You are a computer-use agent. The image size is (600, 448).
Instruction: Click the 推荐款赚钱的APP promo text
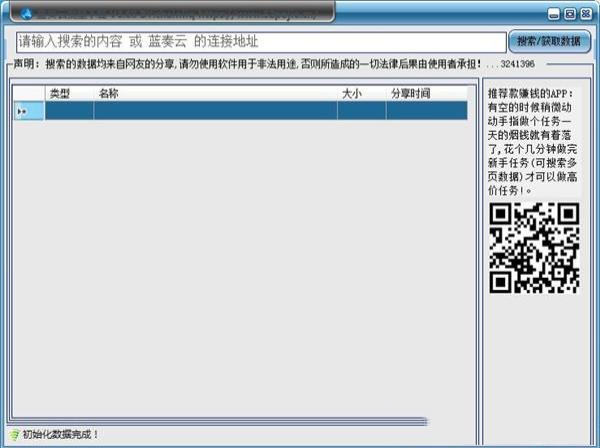pos(533,142)
